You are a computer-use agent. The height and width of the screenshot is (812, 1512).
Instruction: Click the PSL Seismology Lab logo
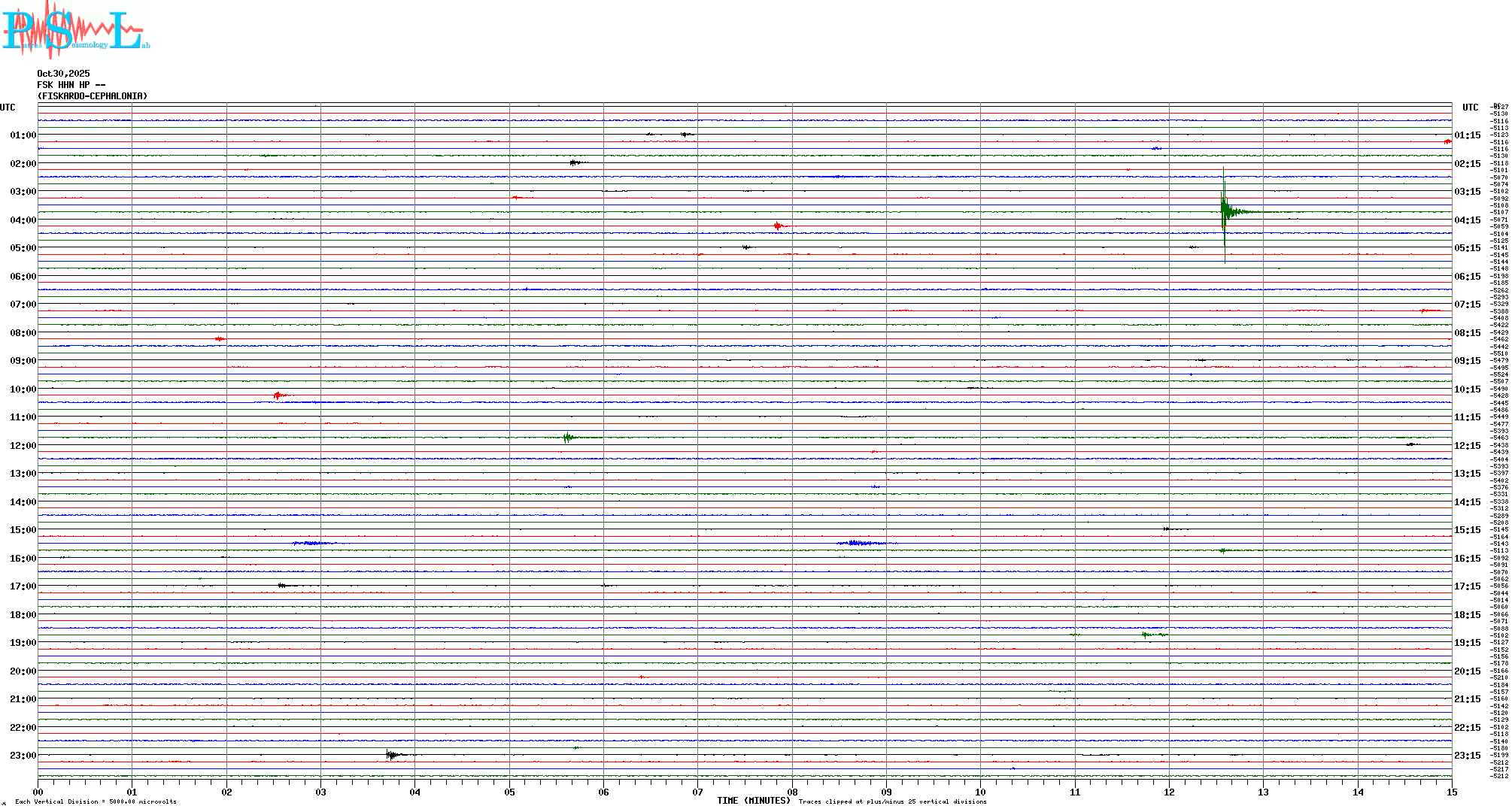pyautogui.click(x=75, y=30)
